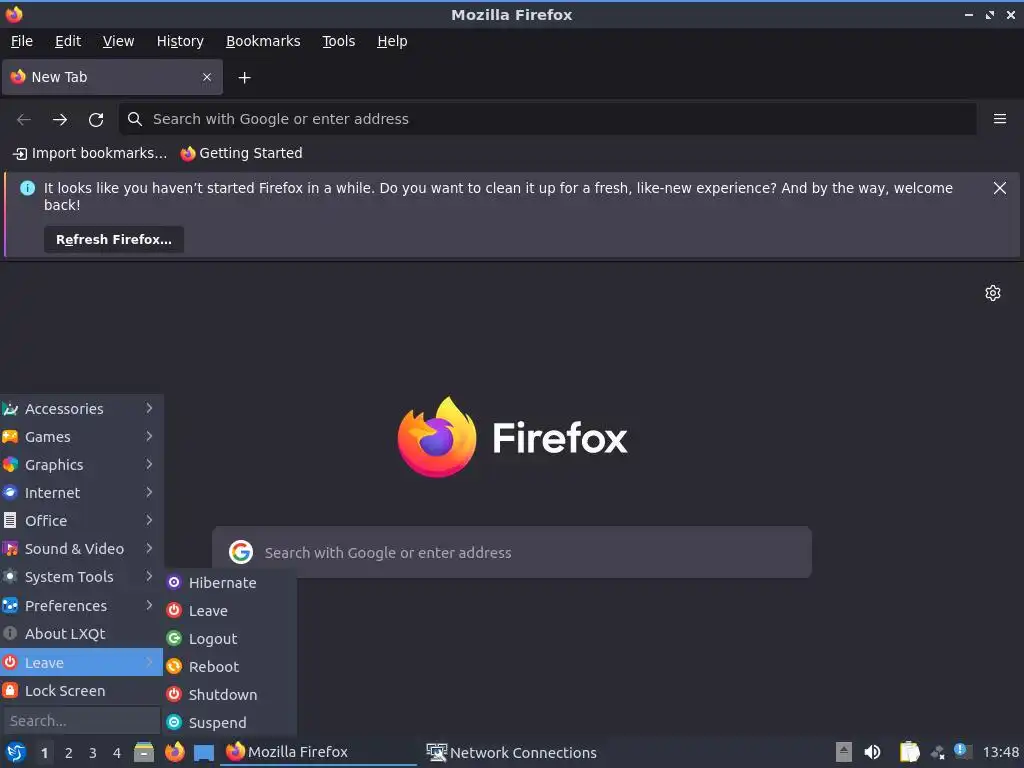Choose Hibernate from the Leave submenu
1024x768 pixels.
[x=231, y=583]
